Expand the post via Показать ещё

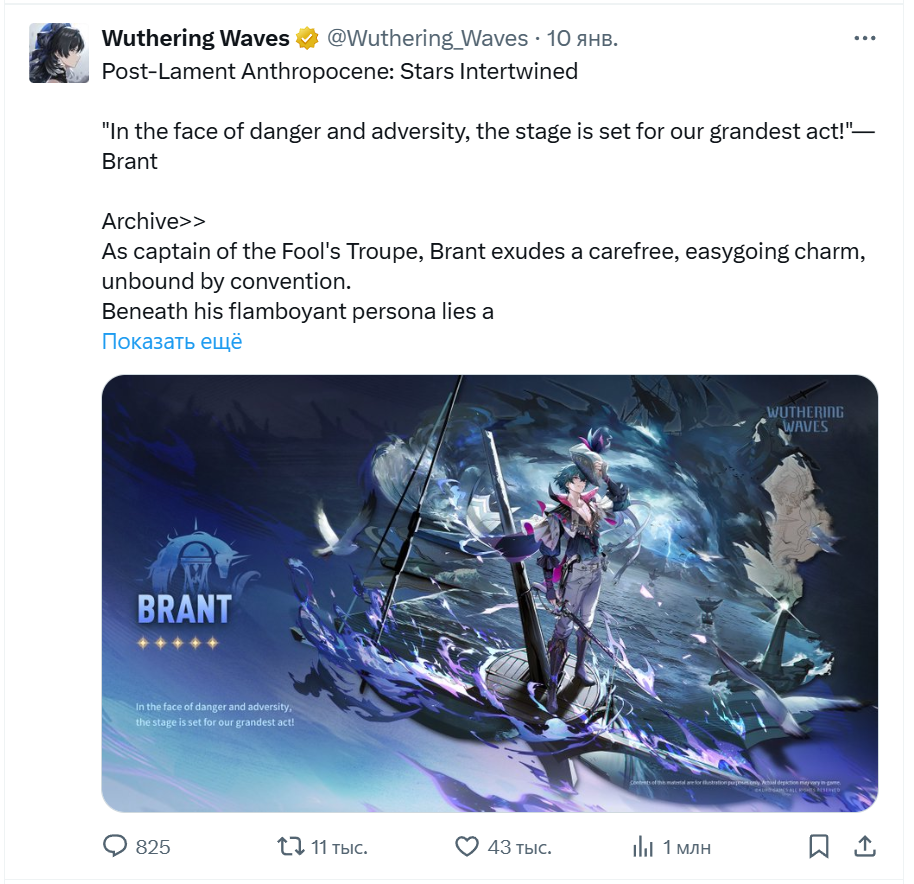[172, 341]
